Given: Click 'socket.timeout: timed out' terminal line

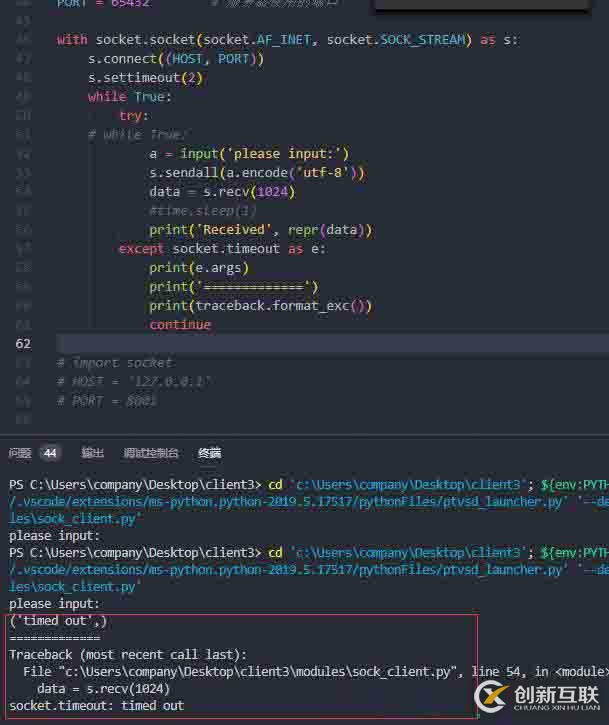Looking at the screenshot, I should (97, 706).
